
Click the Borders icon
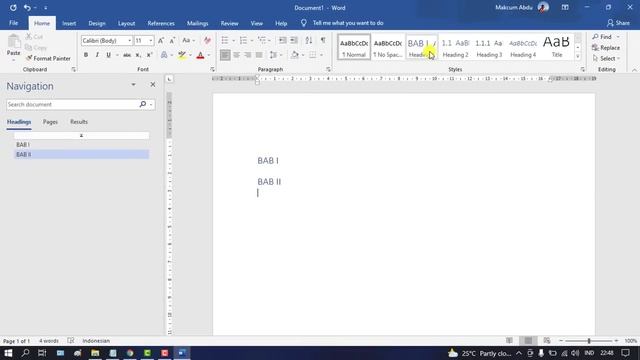coord(313,55)
